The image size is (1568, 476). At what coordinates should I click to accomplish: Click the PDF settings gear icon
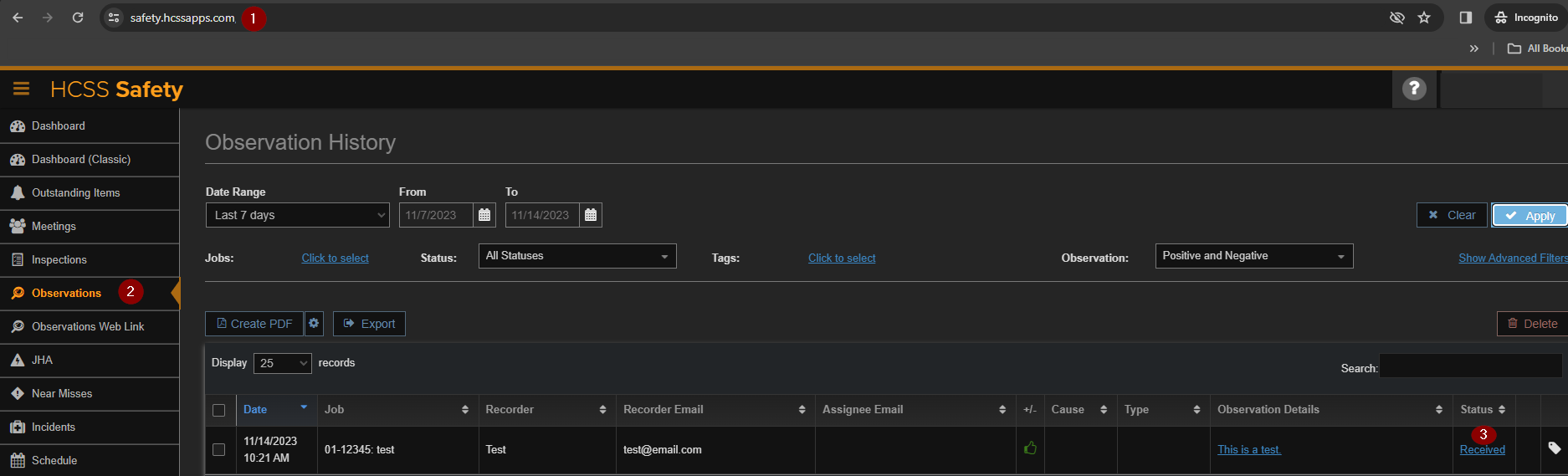click(314, 324)
